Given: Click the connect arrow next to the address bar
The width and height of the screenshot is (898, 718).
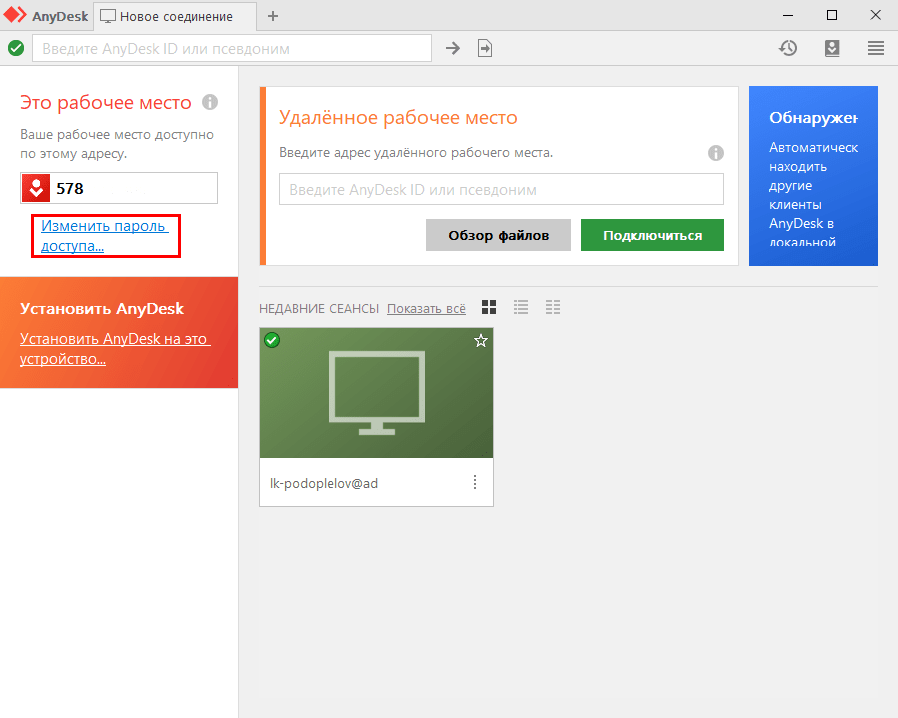Looking at the screenshot, I should coord(453,48).
